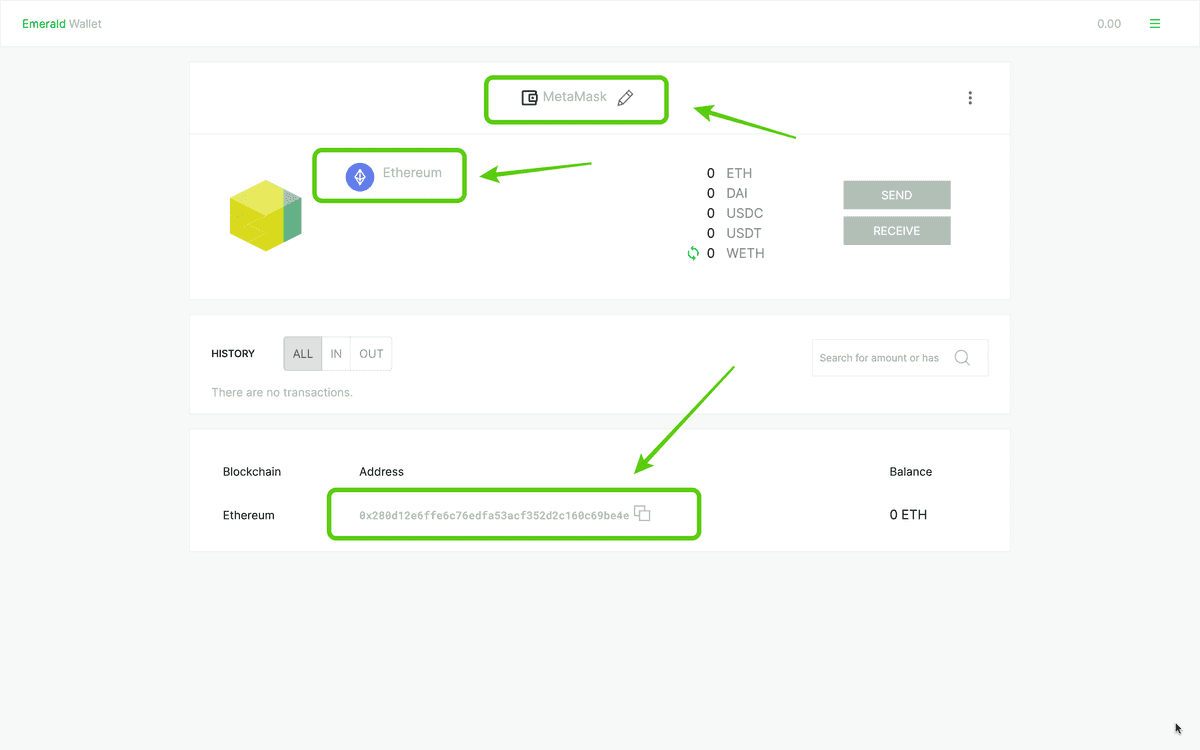Click the cube wallet avatar image
This screenshot has width=1200, height=750.
[x=265, y=215]
